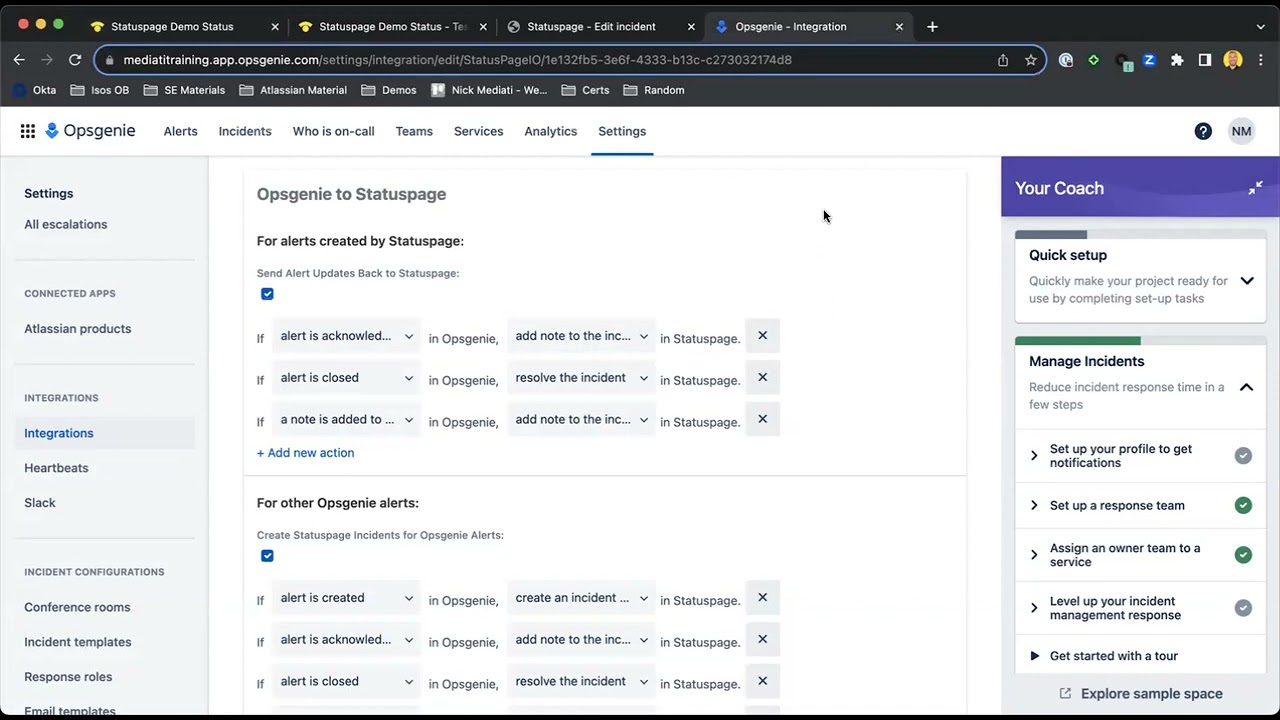The image size is (1280, 720).
Task: Click the Opsgenie logo
Action: [90, 131]
